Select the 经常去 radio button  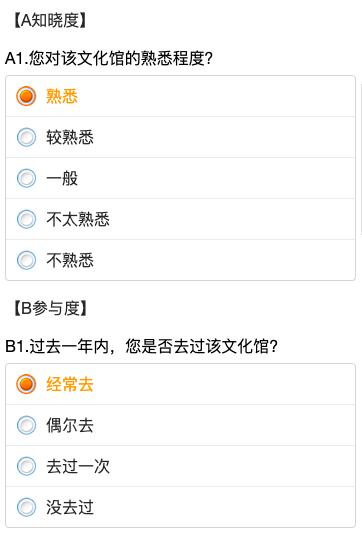(26, 384)
